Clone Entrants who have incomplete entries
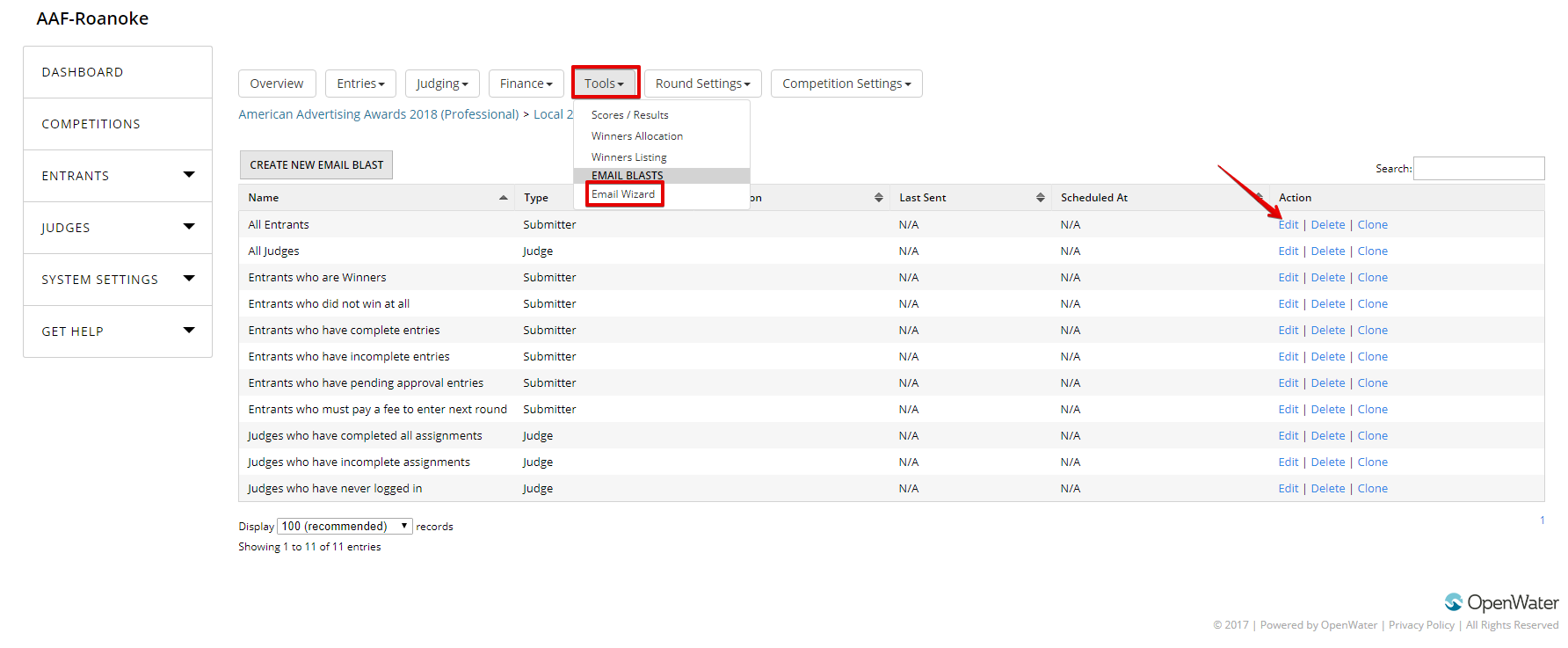 (x=1373, y=357)
